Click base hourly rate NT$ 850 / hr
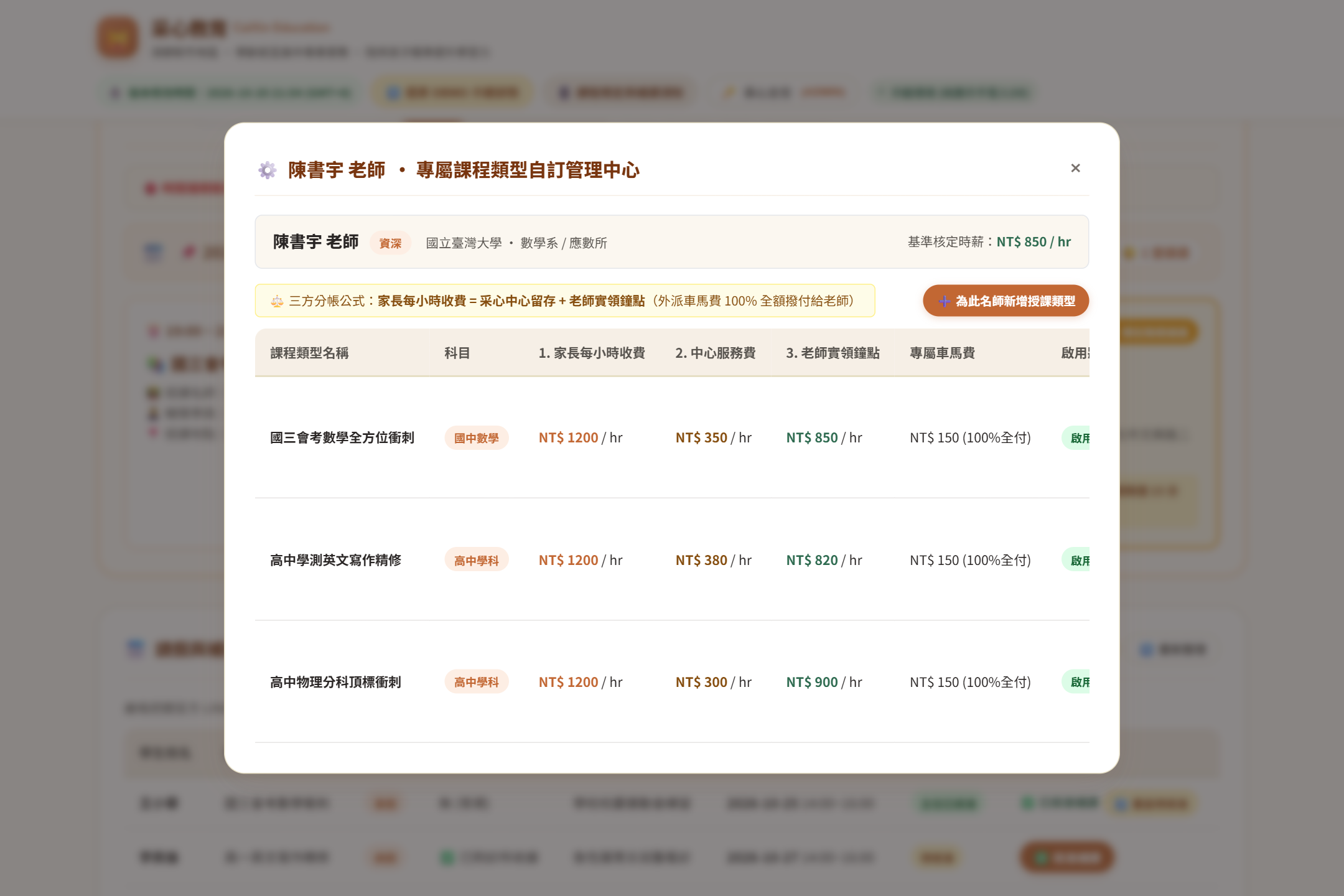 pyautogui.click(x=1034, y=241)
